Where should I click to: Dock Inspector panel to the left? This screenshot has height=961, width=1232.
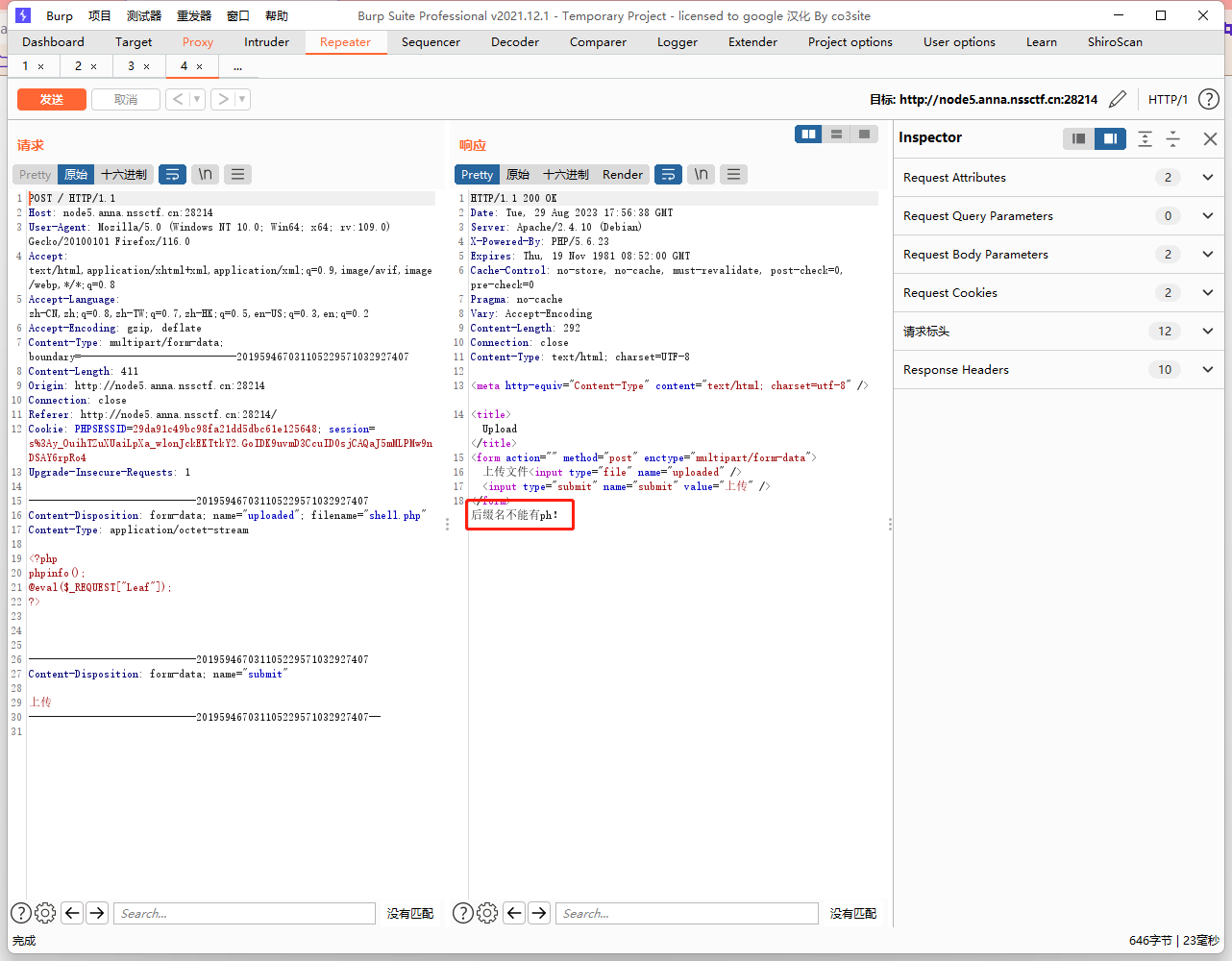(1078, 138)
